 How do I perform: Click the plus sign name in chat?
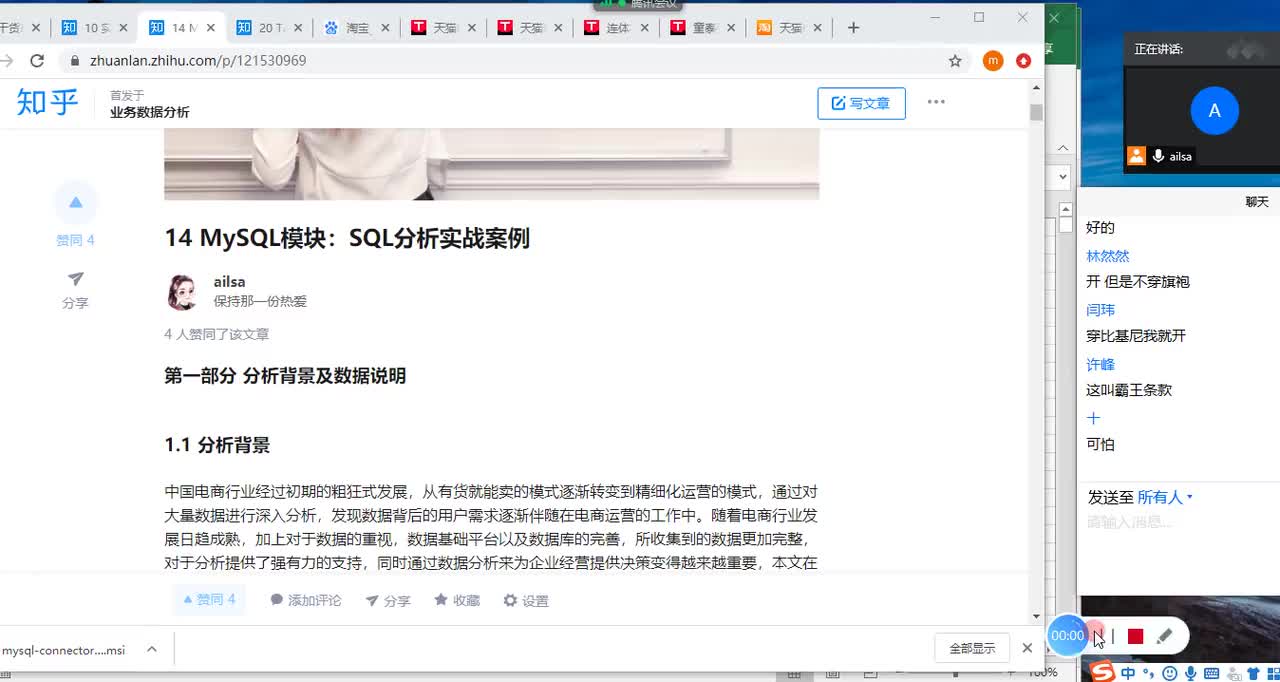(1093, 418)
